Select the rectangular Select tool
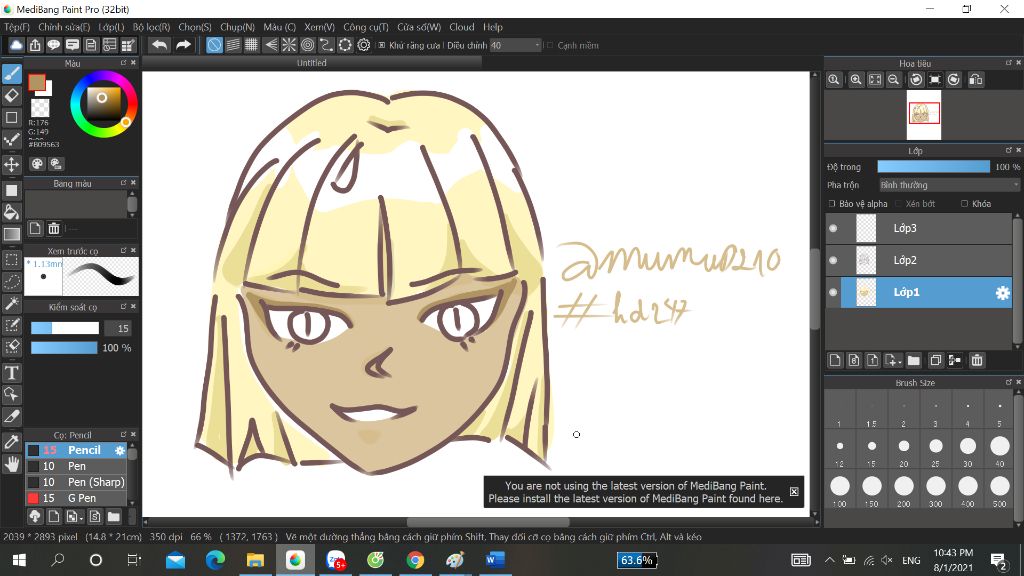This screenshot has height=576, width=1024. [x=12, y=260]
